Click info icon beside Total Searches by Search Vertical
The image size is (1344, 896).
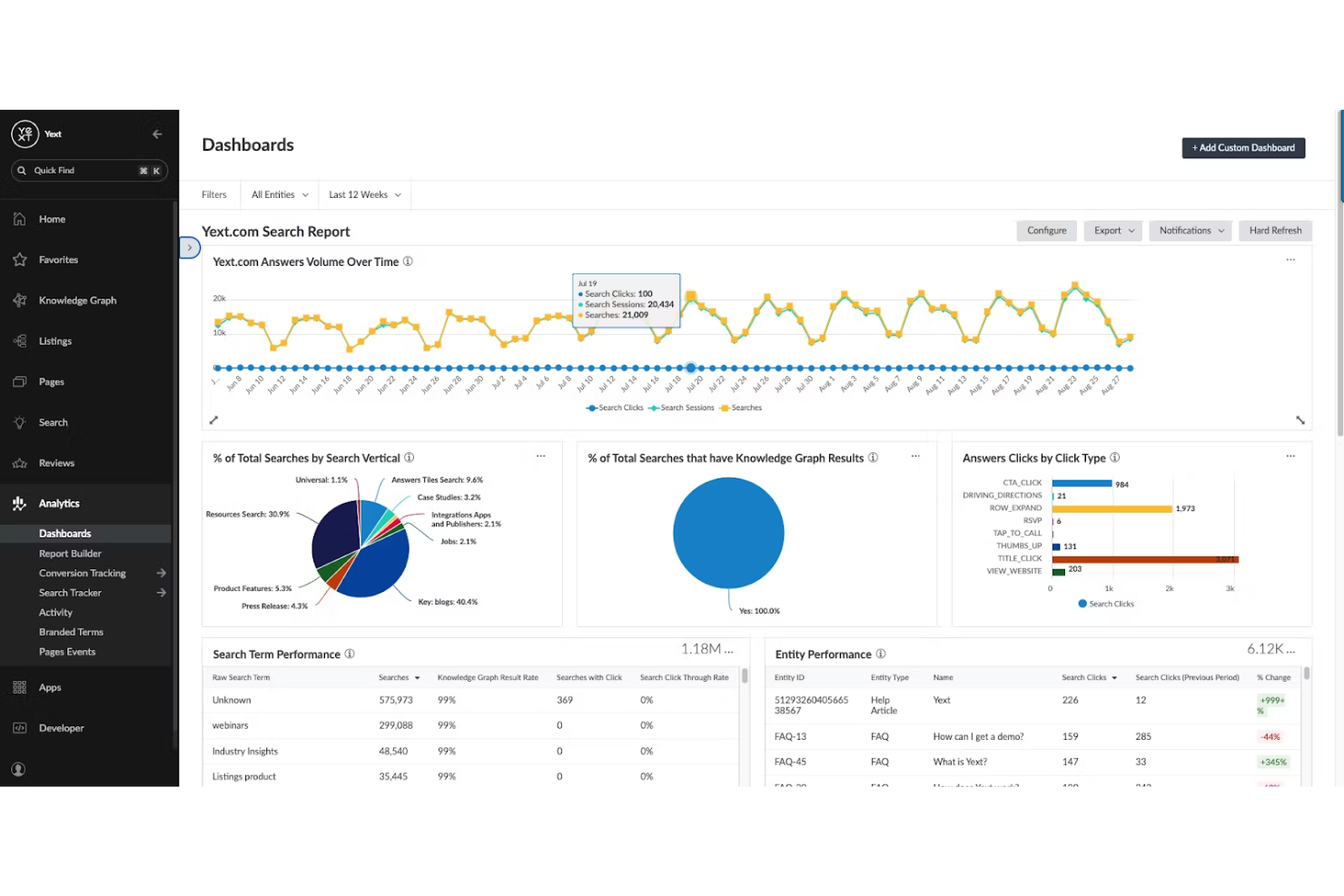(410, 458)
